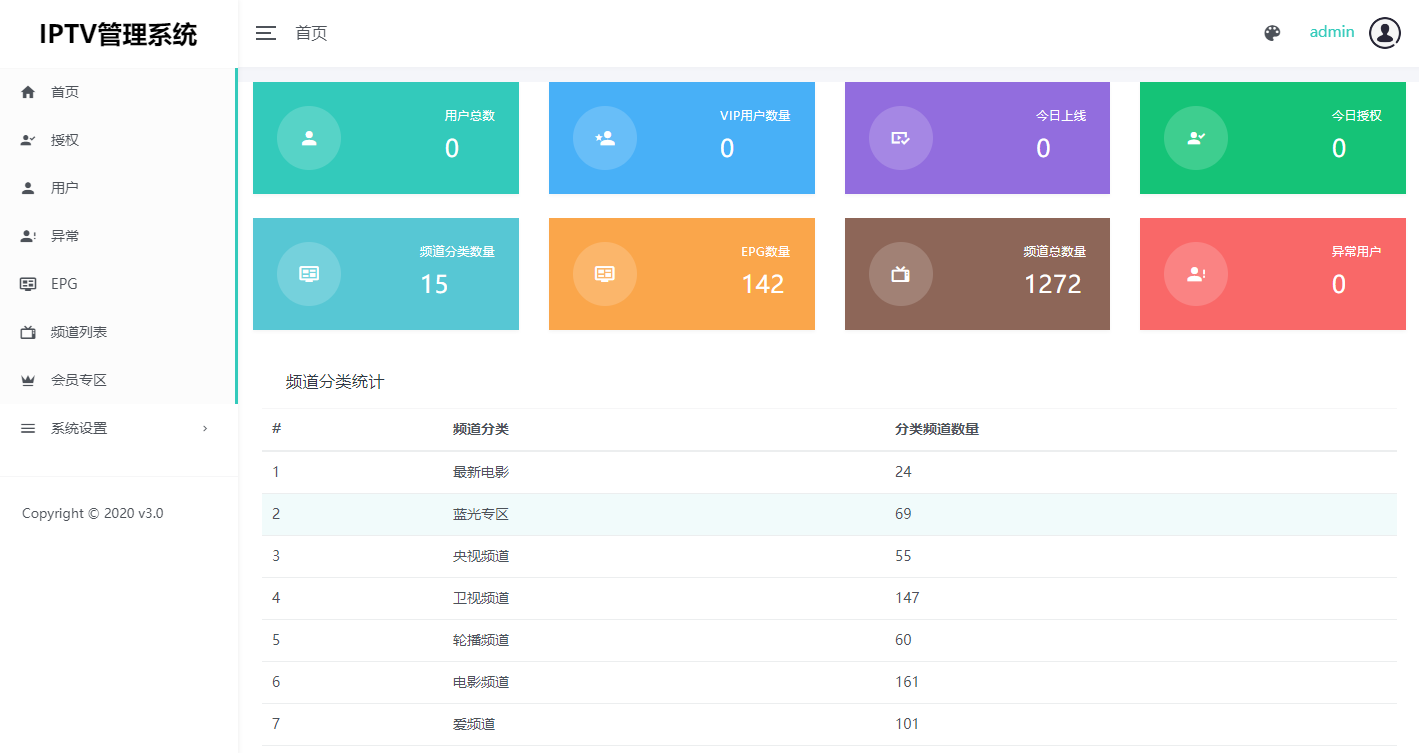Click the person icon in the 用户总数 card

pyautogui.click(x=309, y=138)
